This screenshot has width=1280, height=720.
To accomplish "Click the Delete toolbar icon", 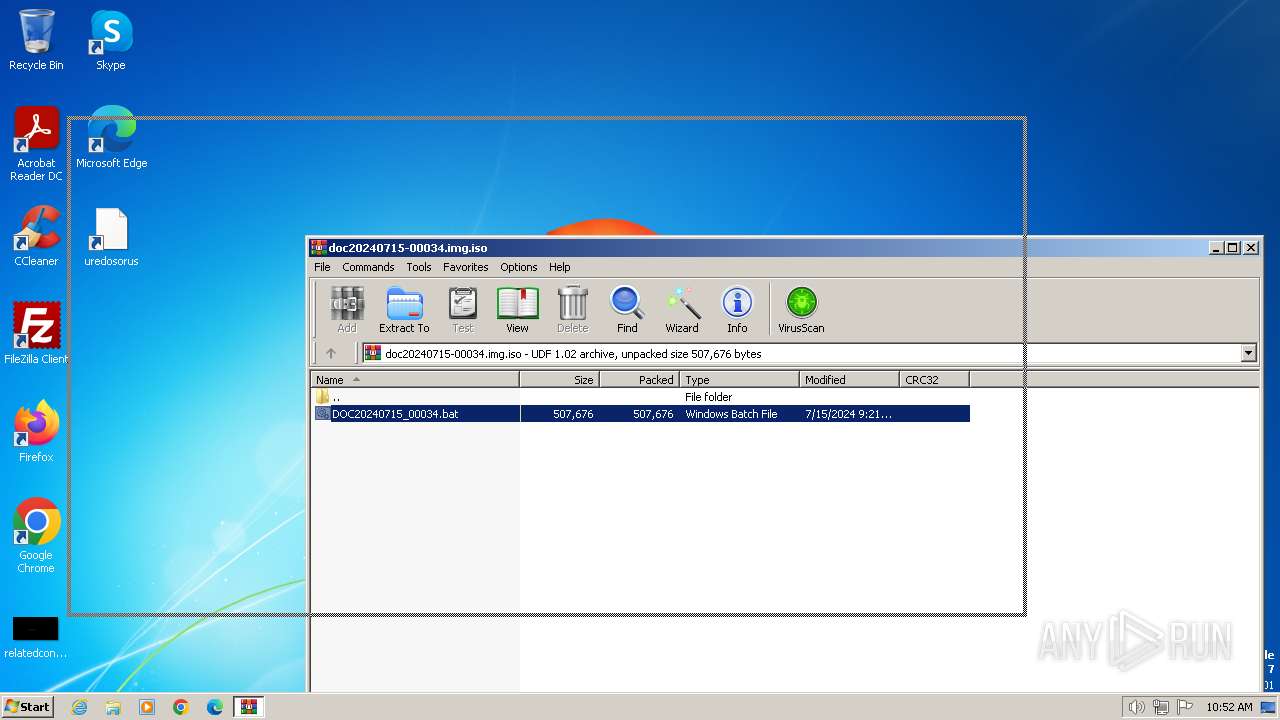I will 572,309.
